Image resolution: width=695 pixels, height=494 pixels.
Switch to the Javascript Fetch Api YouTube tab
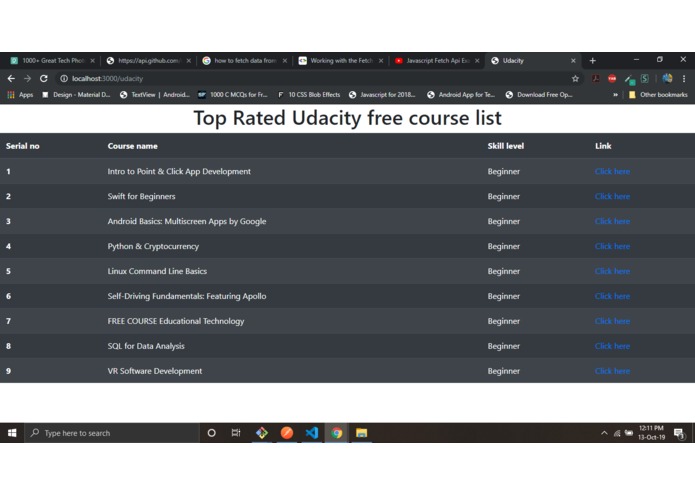437,61
